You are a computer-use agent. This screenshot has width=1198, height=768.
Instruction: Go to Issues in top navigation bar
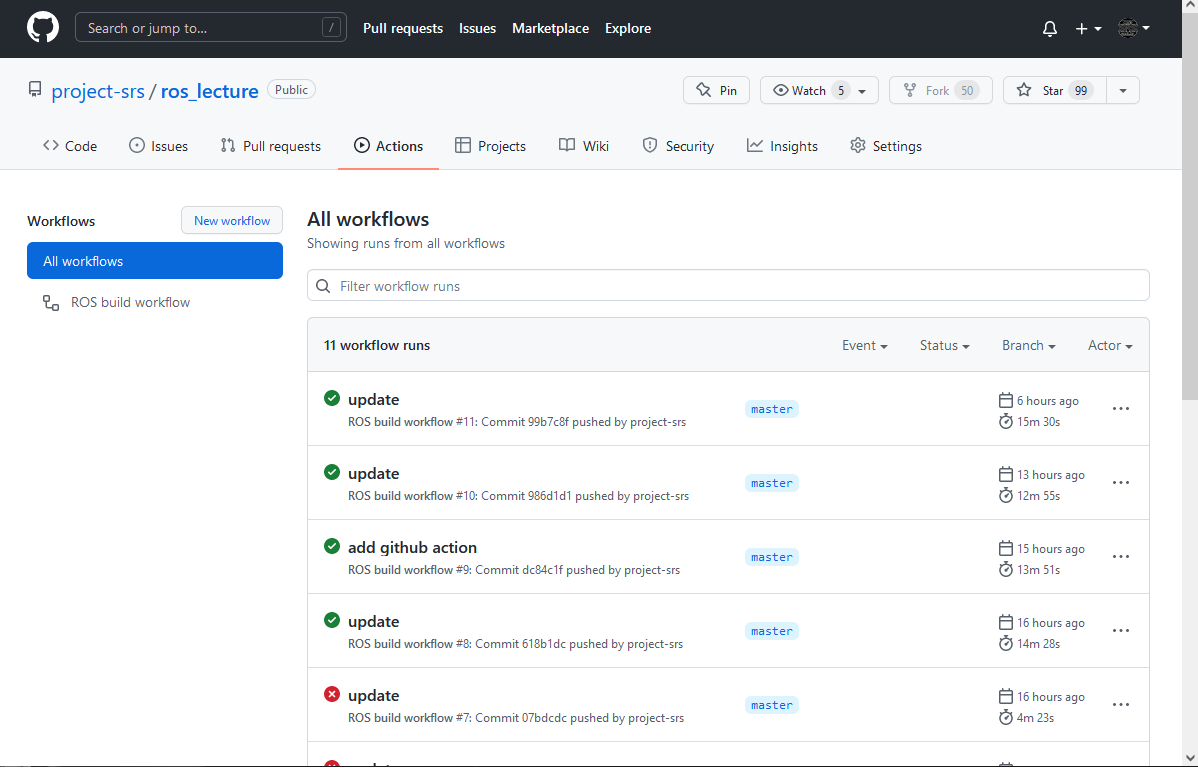(x=478, y=28)
